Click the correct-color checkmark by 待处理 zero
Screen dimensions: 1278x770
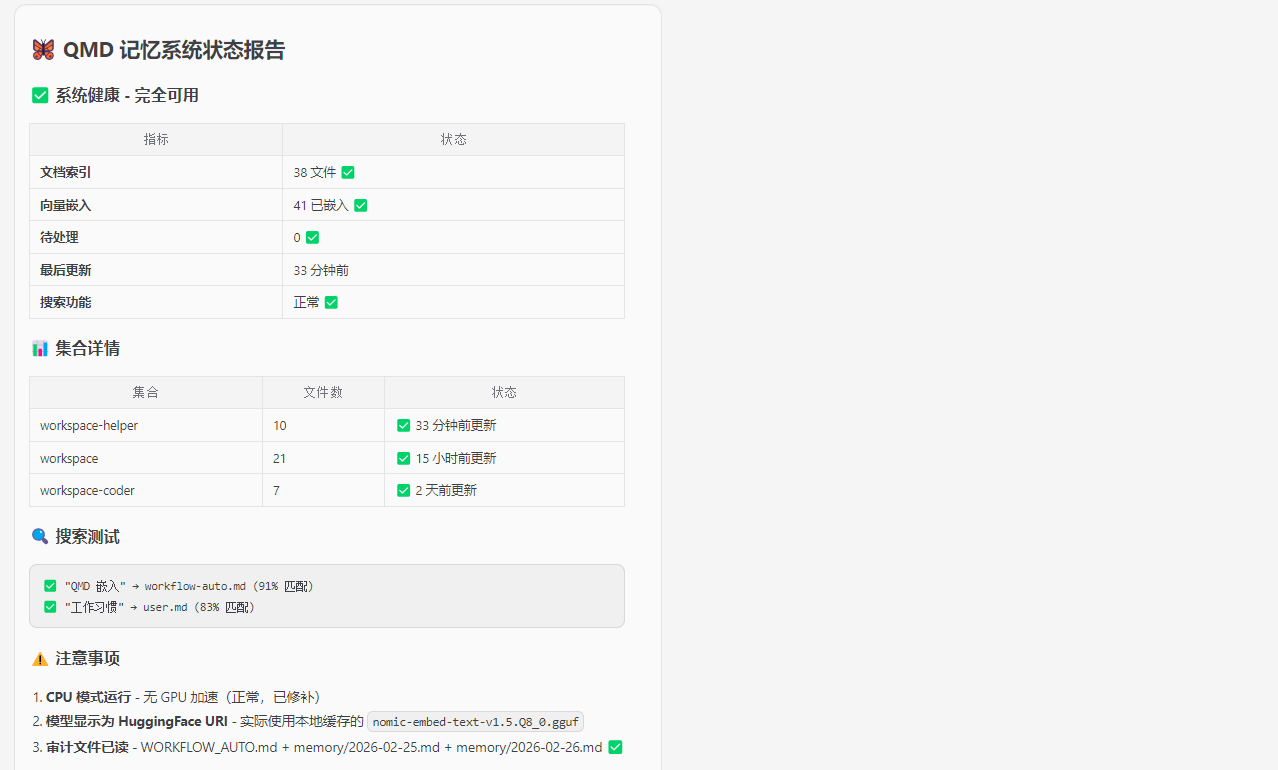pos(311,237)
